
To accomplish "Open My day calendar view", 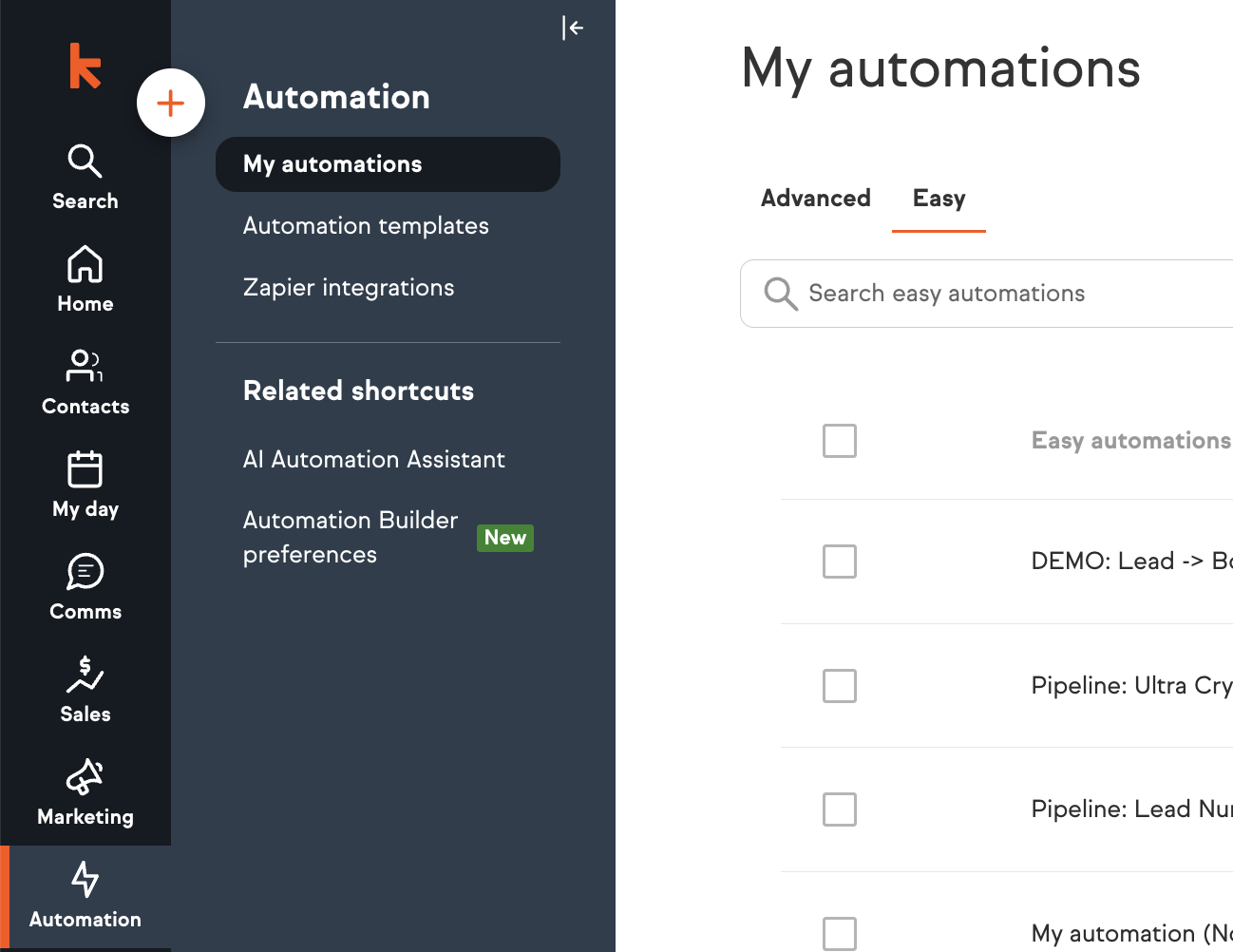I will coord(85,485).
